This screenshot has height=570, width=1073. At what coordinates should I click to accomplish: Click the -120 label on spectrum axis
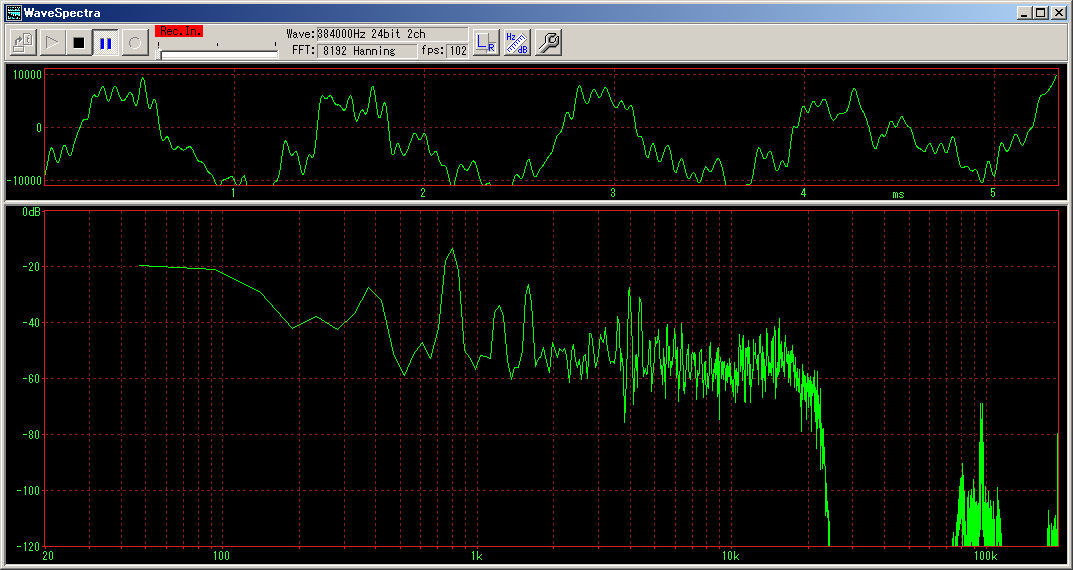pos(29,546)
